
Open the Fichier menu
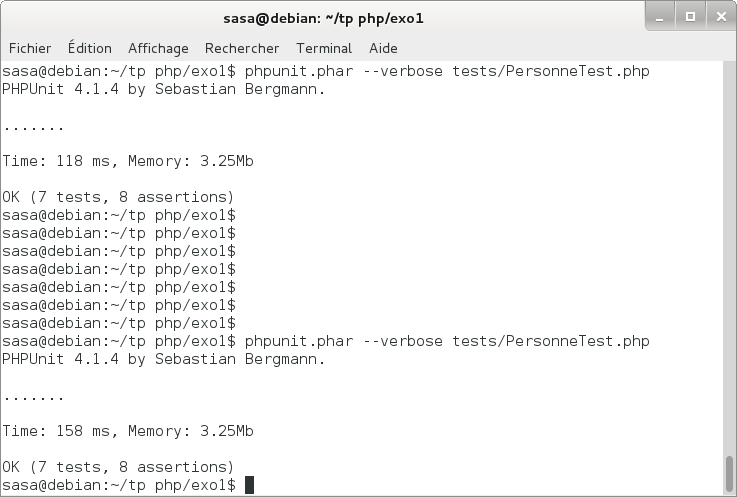tap(30, 48)
